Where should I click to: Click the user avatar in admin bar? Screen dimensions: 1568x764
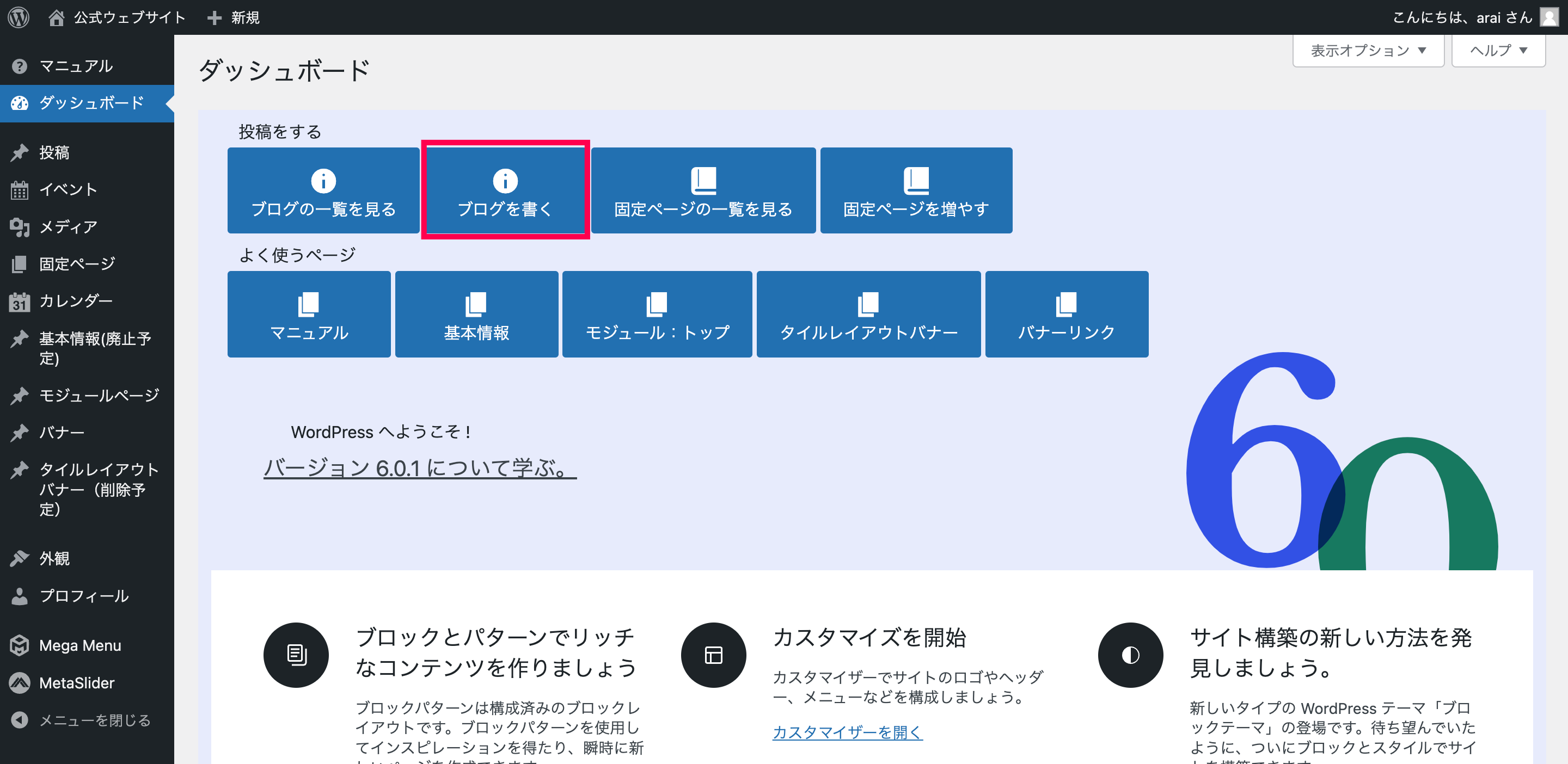[x=1549, y=17]
